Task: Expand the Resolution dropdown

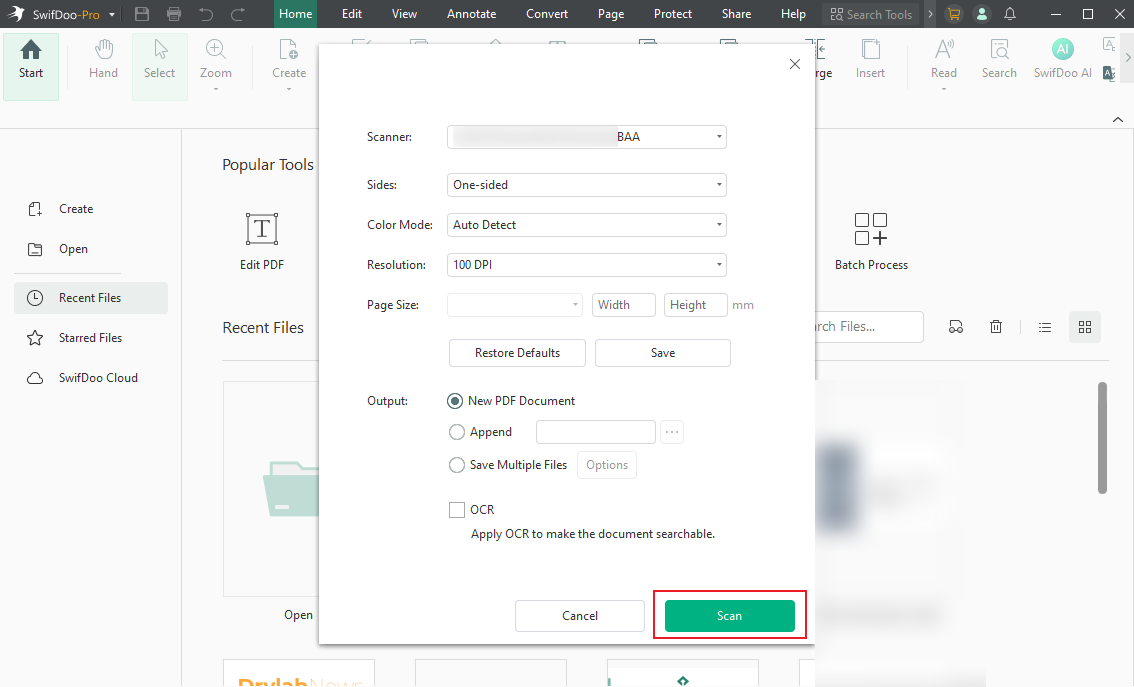Action: (586, 264)
